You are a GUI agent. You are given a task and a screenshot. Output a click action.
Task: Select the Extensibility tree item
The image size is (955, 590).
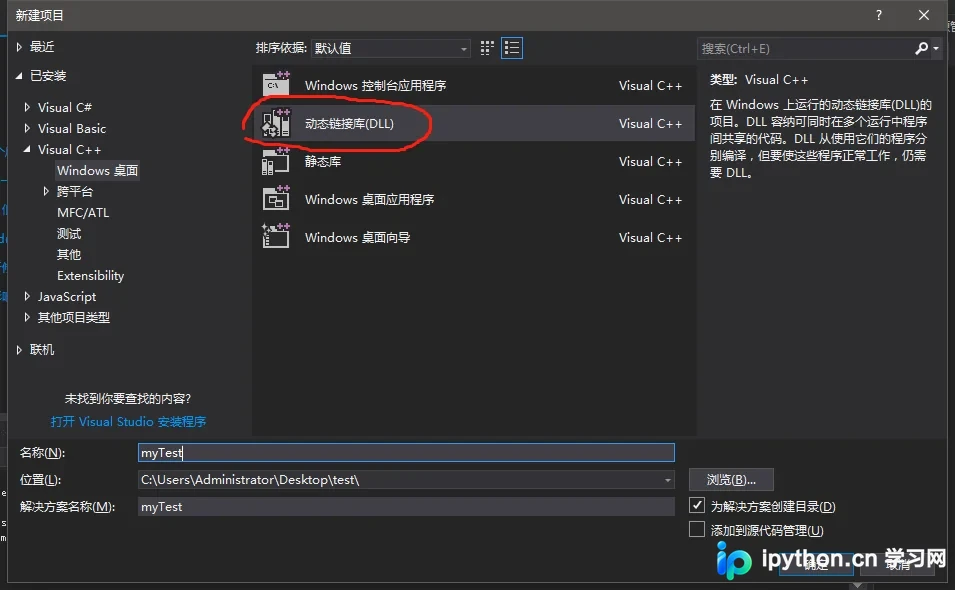pyautogui.click(x=90, y=276)
